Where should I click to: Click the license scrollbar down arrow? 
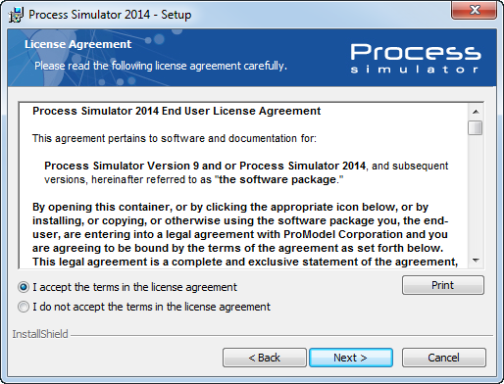tap(476, 260)
